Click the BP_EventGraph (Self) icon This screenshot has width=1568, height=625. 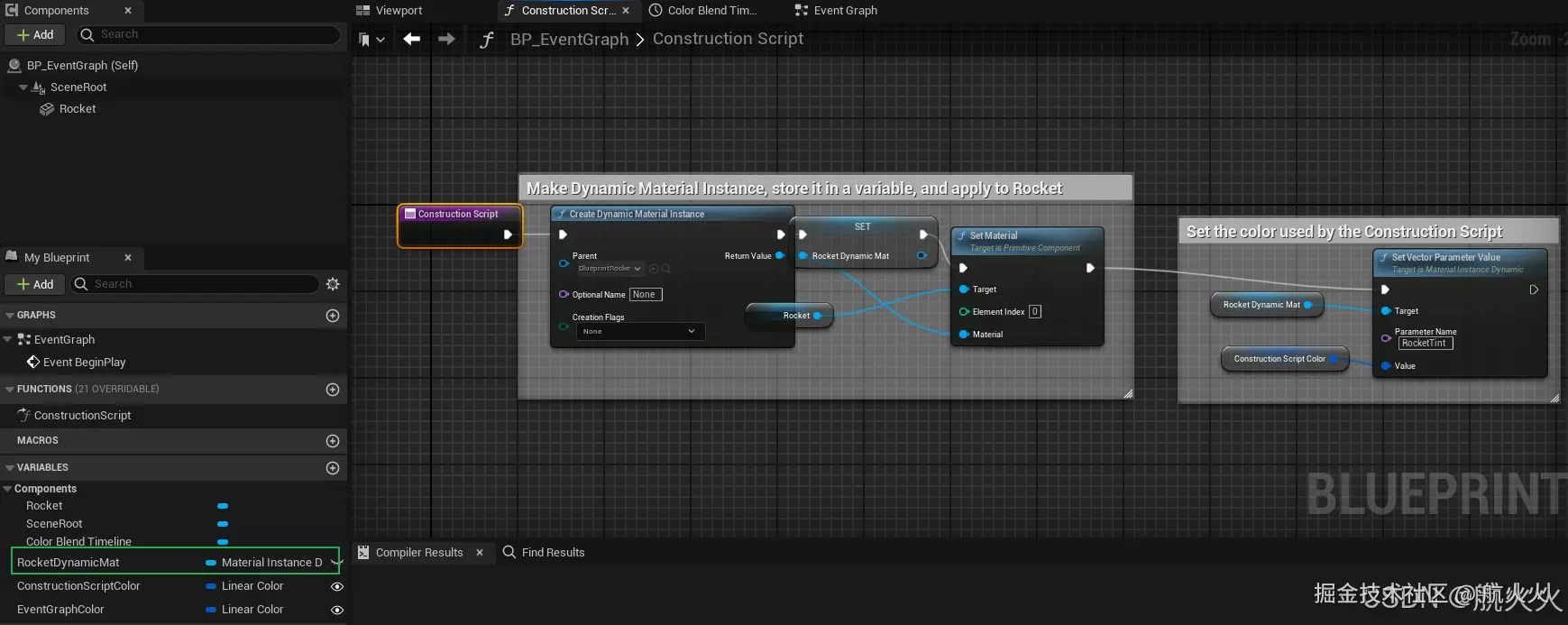tap(14, 66)
